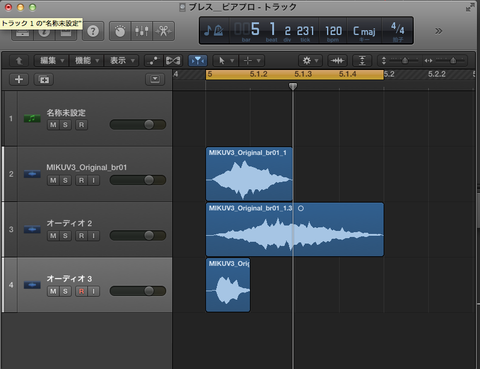480x369 pixels.
Task: Disable record on オーディオ 3 track
Action: coord(81,291)
